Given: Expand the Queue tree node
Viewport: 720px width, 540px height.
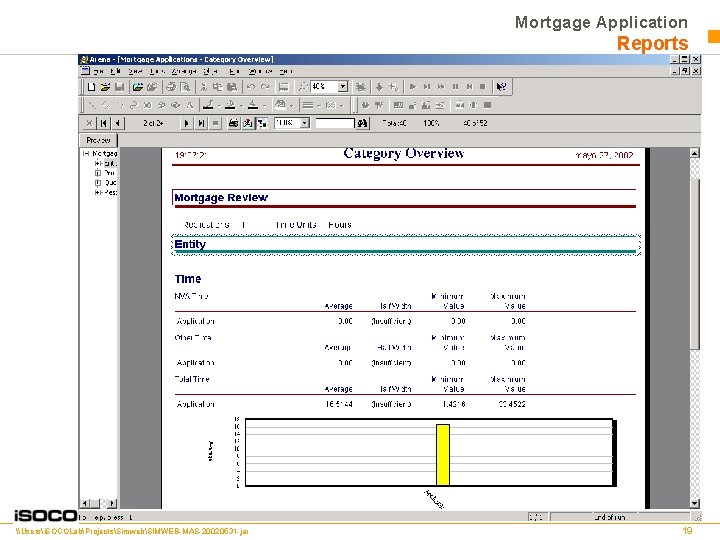Looking at the screenshot, I should [97, 183].
